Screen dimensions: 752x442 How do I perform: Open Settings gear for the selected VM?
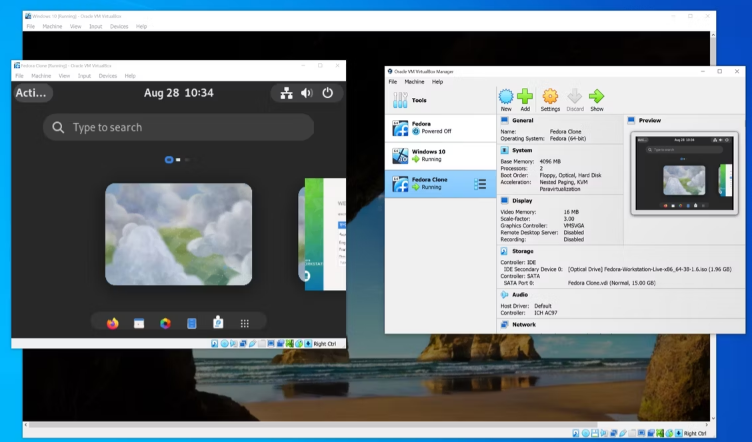pyautogui.click(x=550, y=96)
